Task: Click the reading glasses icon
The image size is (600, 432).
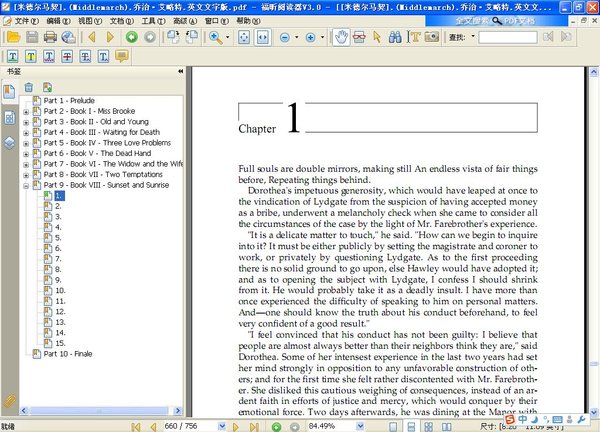Action: pyautogui.click(x=359, y=37)
